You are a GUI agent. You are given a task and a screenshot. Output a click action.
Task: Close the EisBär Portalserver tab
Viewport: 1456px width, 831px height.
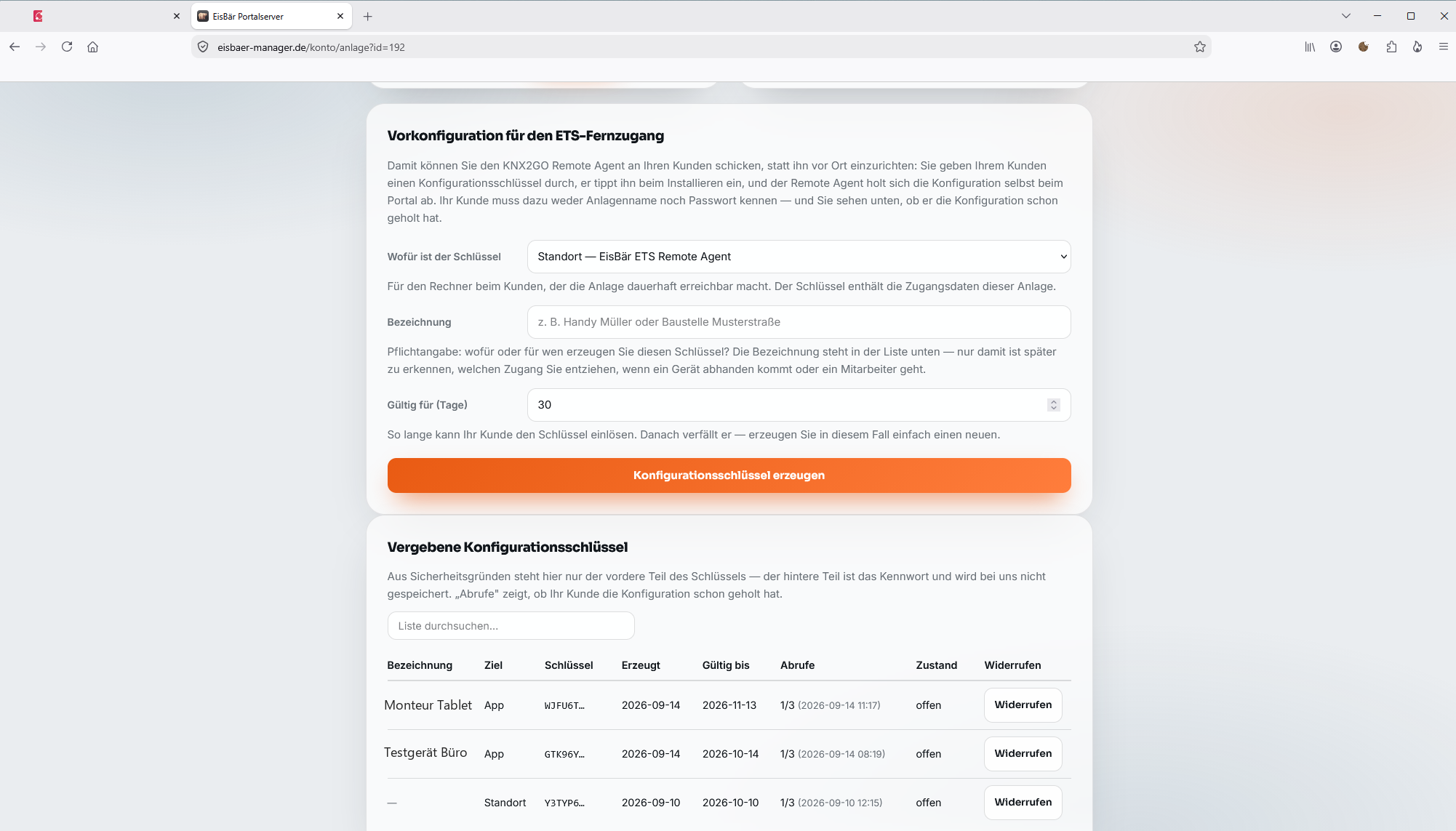point(340,16)
